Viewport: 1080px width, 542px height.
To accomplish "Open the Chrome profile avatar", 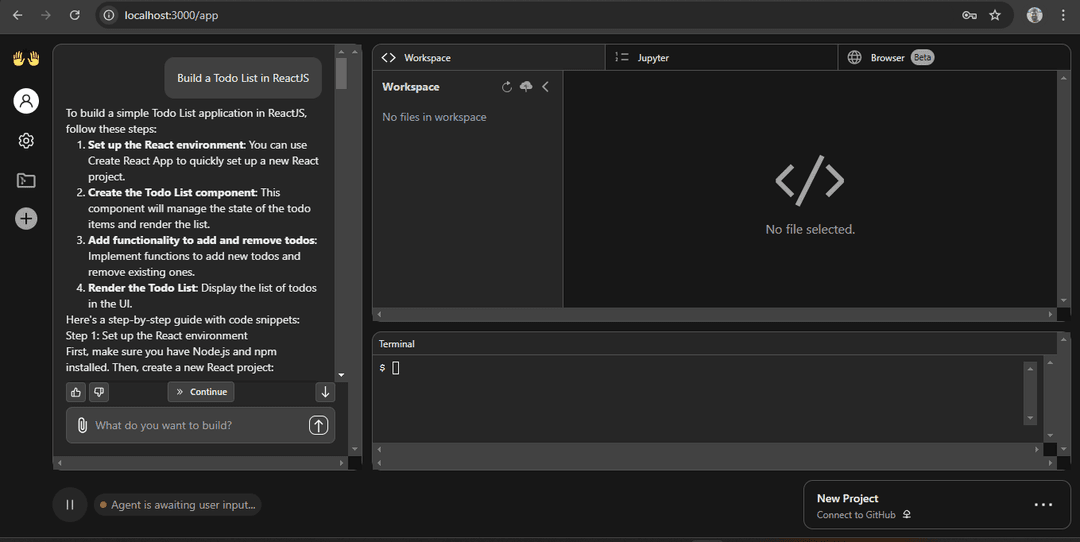I will pyautogui.click(x=1035, y=15).
